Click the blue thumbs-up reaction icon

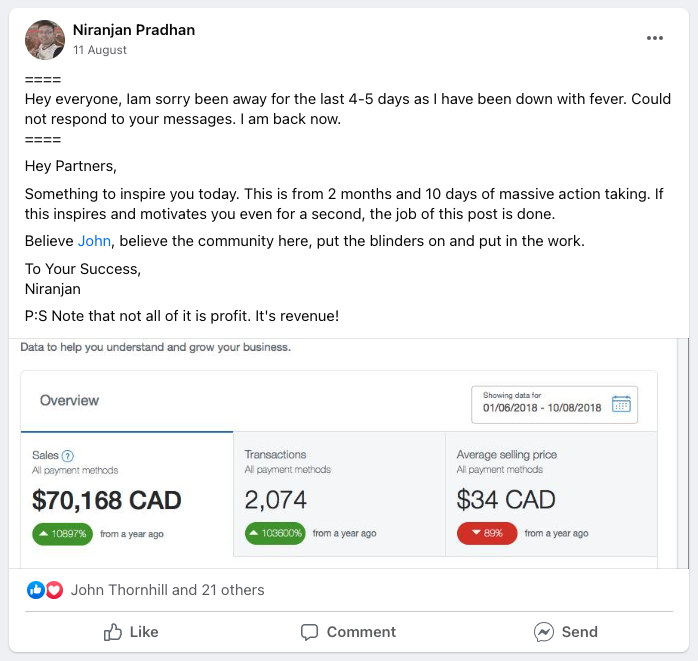pos(36,590)
